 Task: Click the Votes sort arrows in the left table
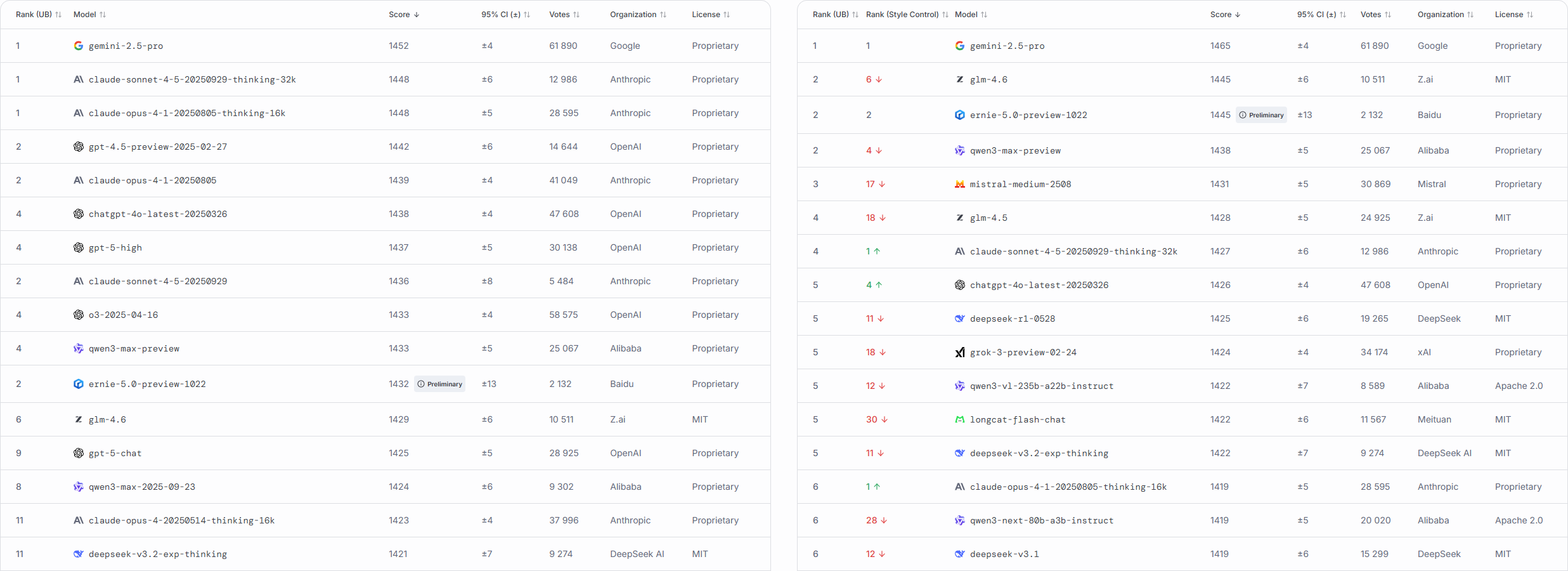tap(576, 15)
